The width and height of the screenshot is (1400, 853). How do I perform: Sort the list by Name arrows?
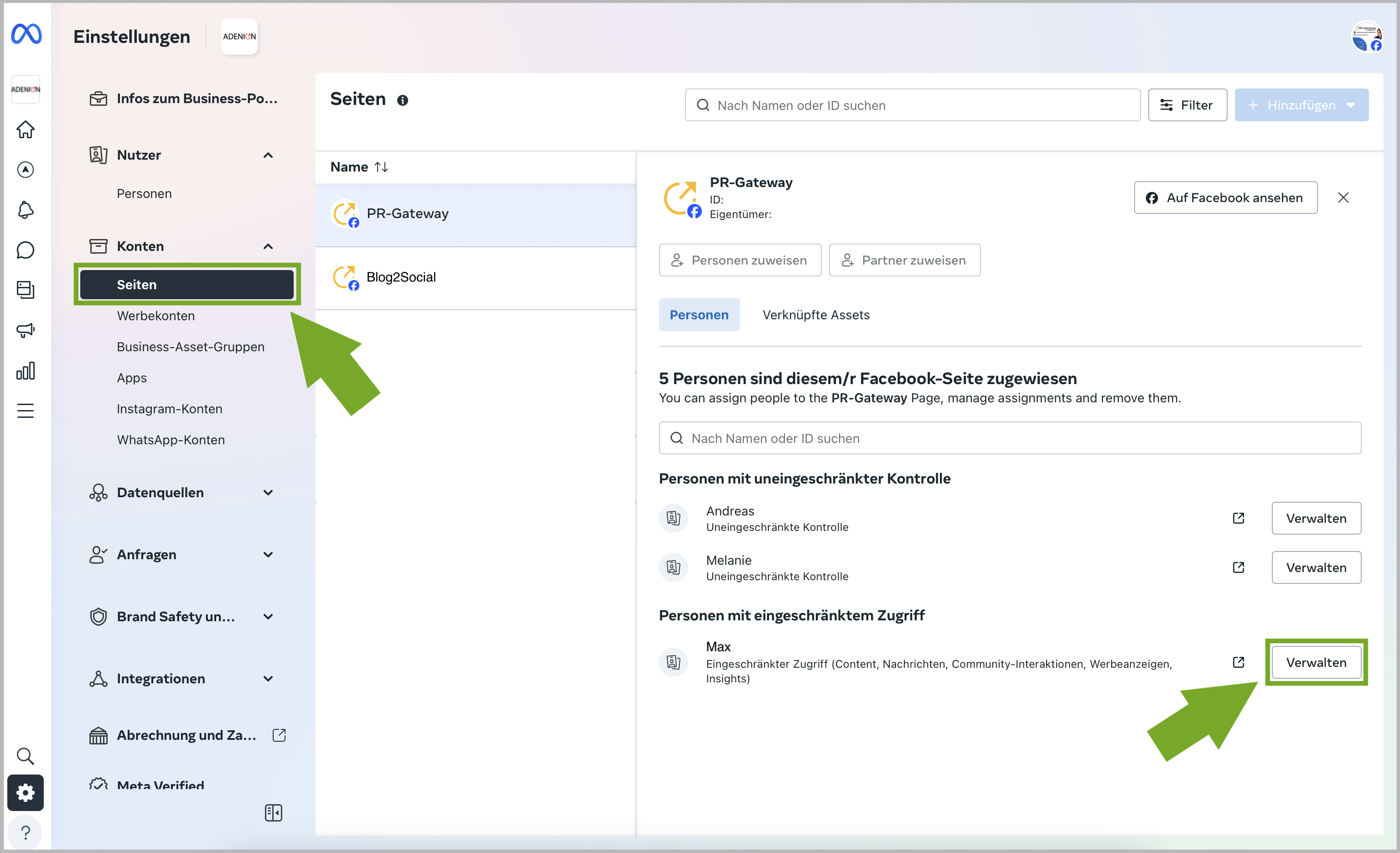pos(381,167)
